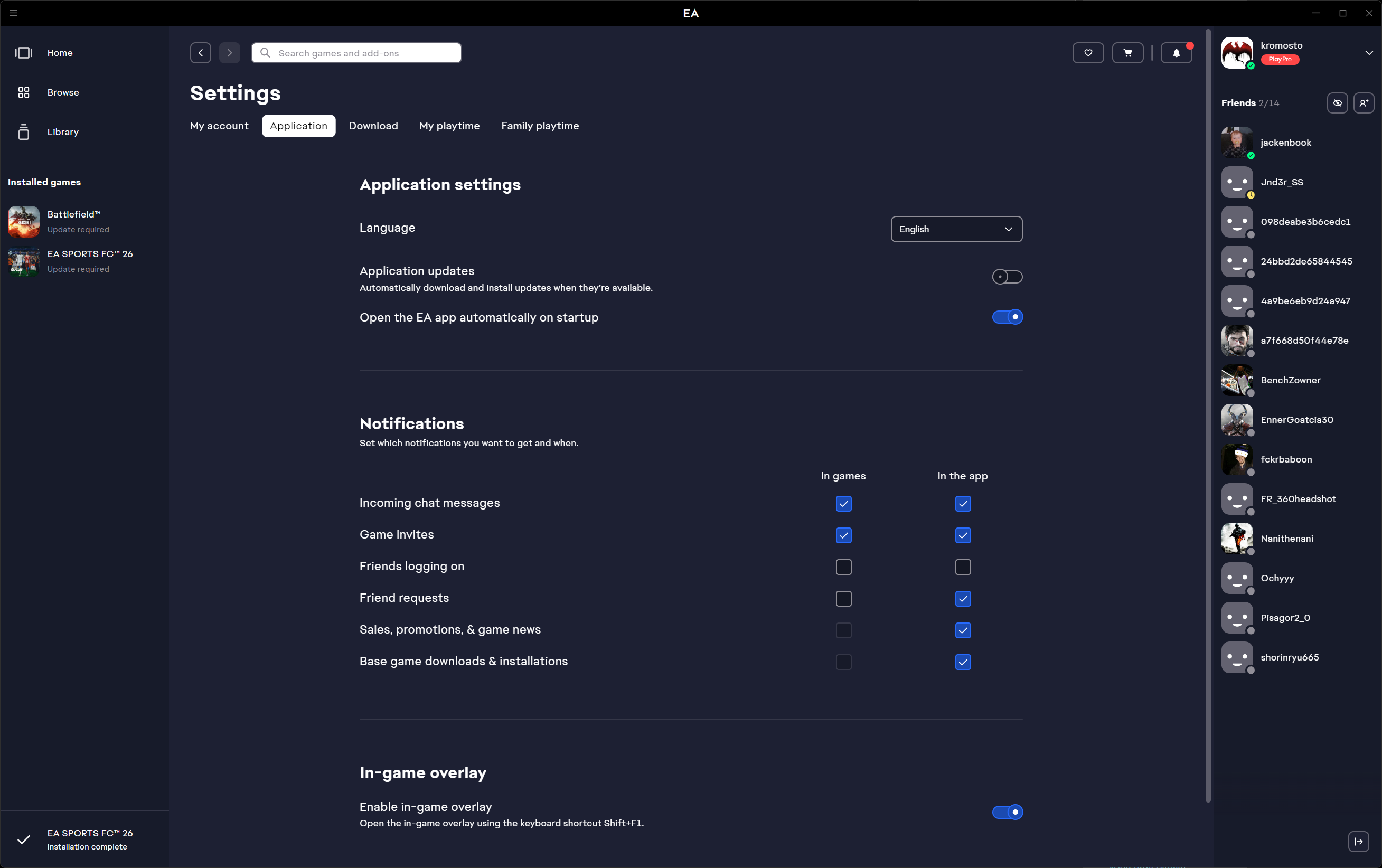Uncheck Game invites In games checkbox

(843, 535)
